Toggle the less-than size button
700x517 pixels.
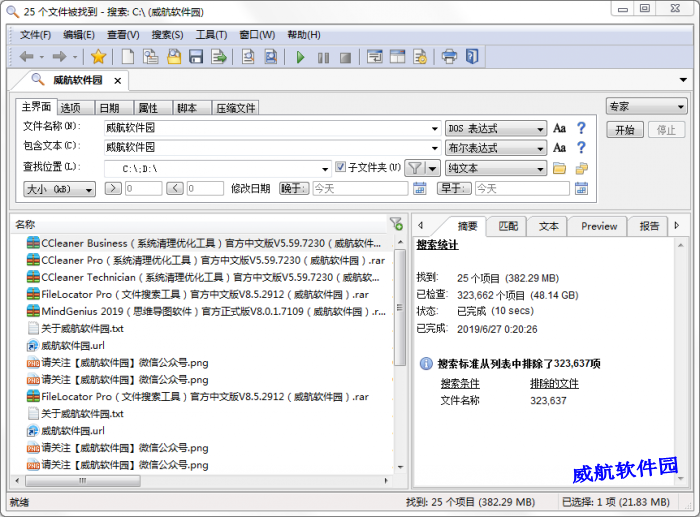175,188
